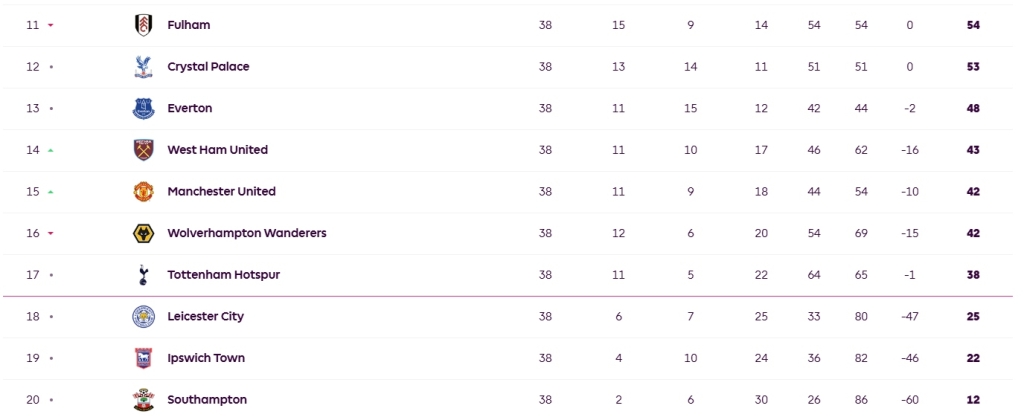Click Manchester United's 42 points value
The width and height of the screenshot is (1024, 420).
click(x=973, y=191)
